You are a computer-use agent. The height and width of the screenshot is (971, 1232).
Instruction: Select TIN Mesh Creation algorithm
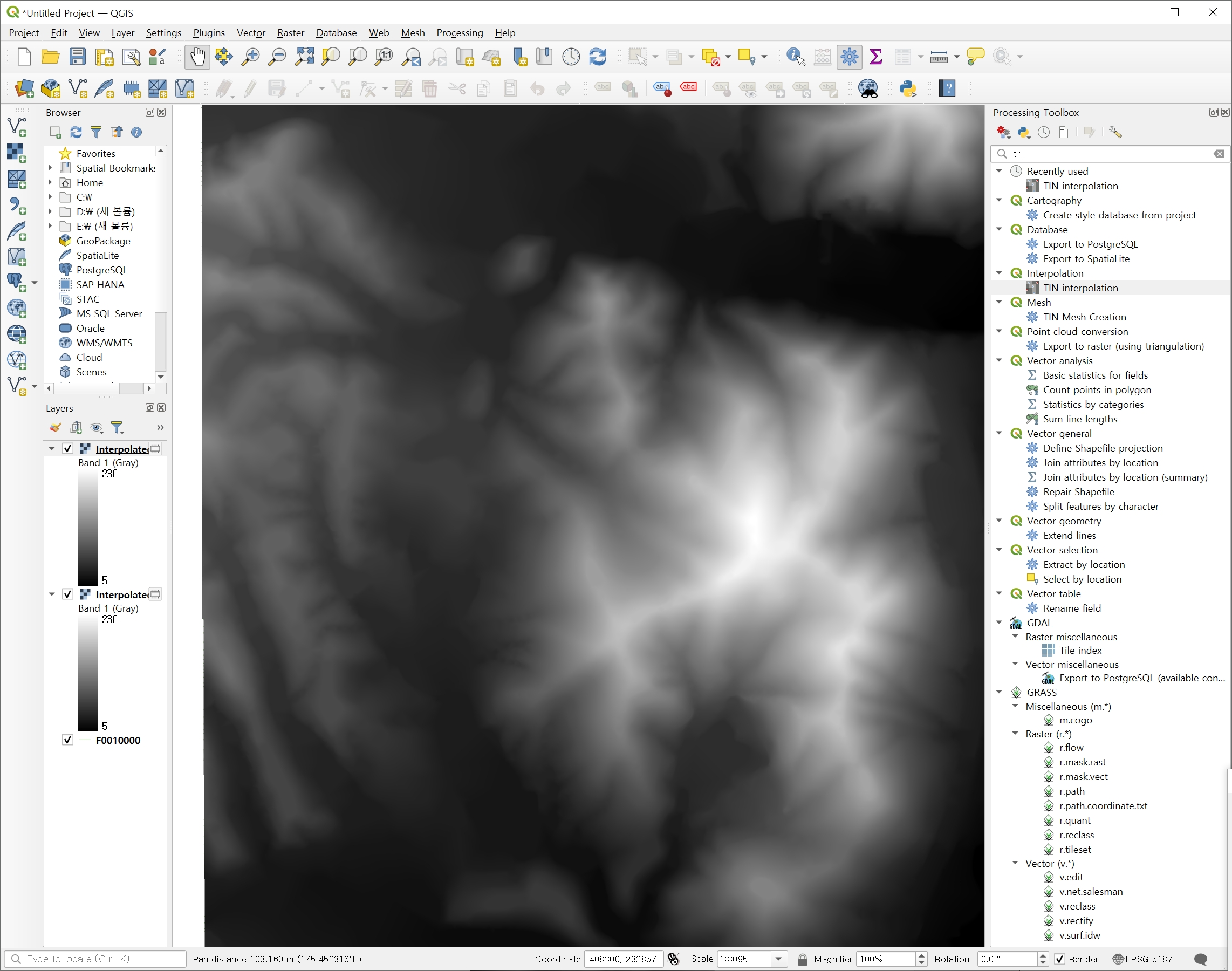pyautogui.click(x=1084, y=317)
